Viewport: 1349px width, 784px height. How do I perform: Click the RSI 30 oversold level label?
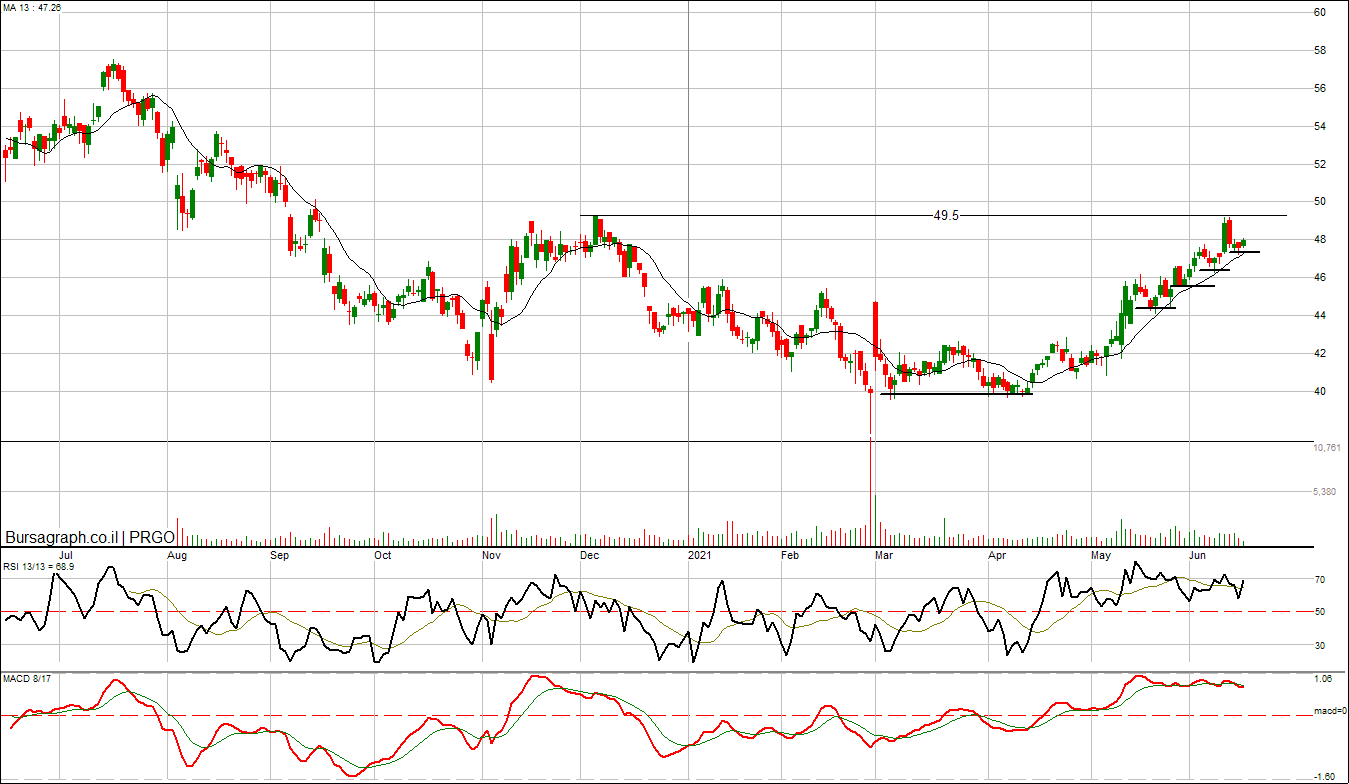point(1319,646)
